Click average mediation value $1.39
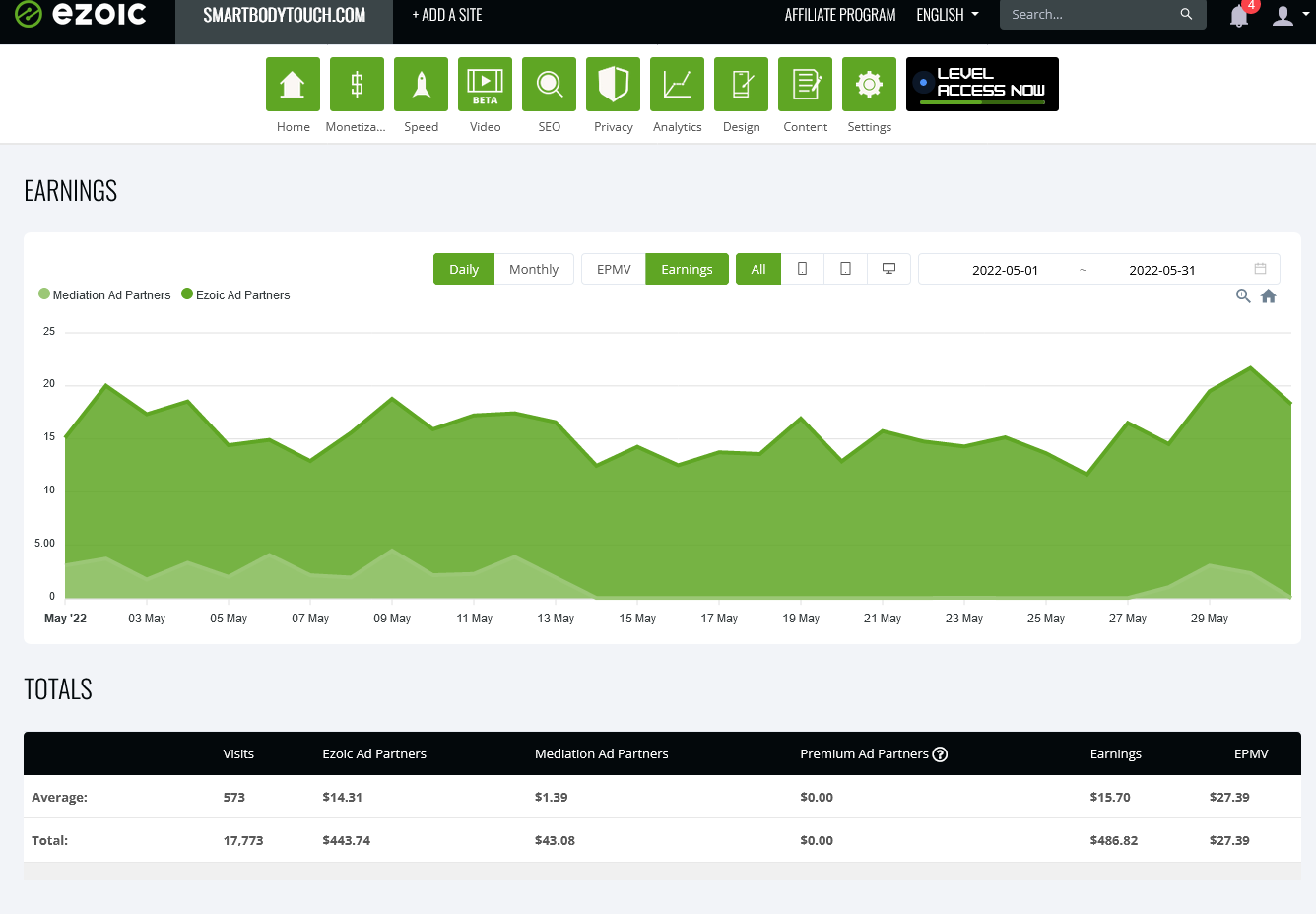The width and height of the screenshot is (1316, 914). 551,797
